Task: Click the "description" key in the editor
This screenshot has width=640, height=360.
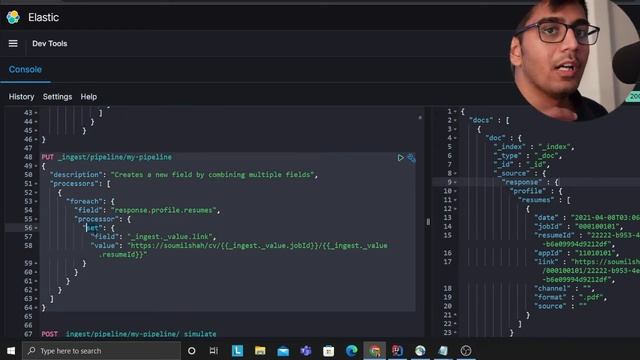Action: pos(76,175)
